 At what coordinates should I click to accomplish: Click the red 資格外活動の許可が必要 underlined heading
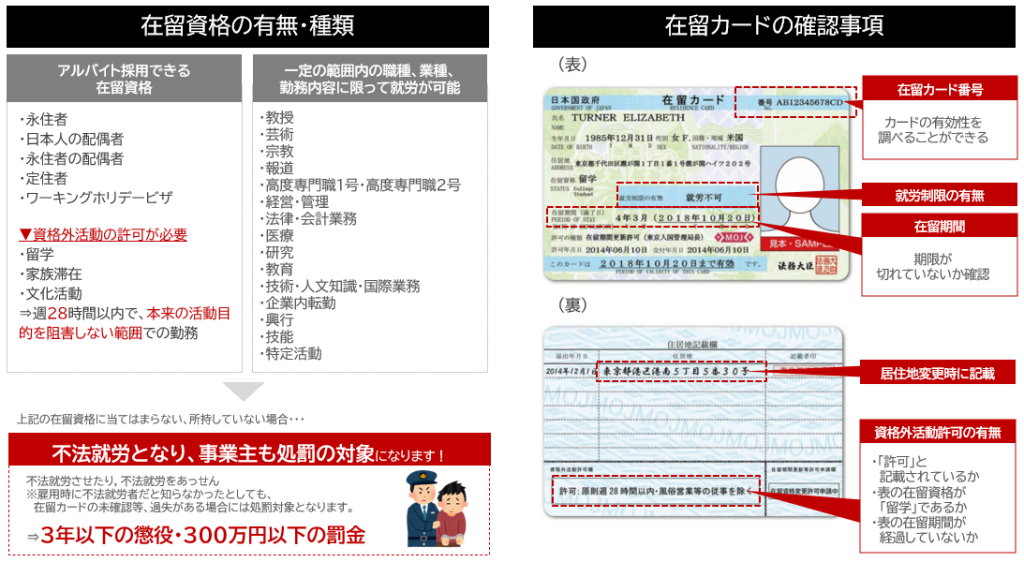pyautogui.click(x=103, y=235)
